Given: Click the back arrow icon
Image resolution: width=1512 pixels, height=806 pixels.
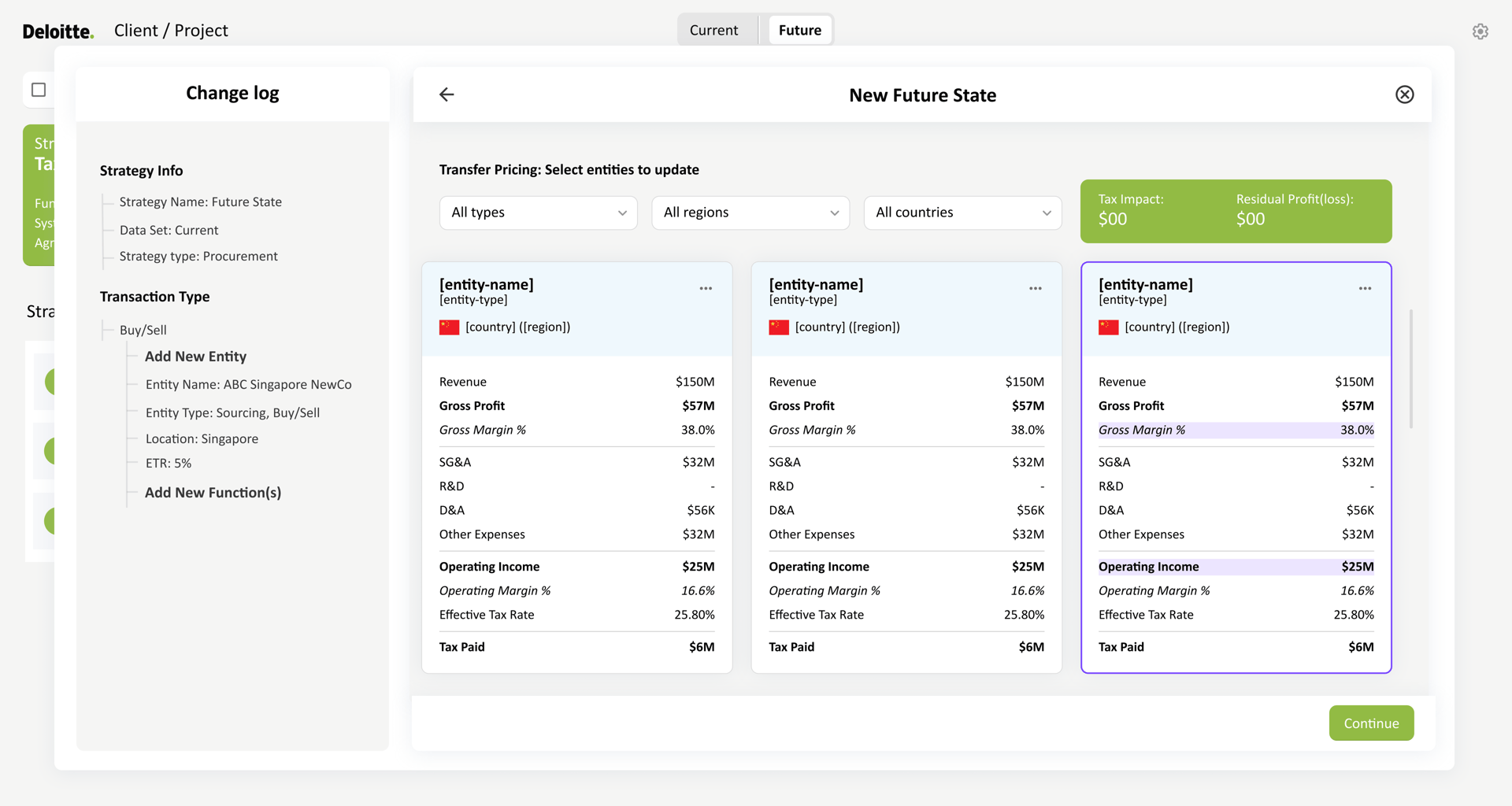Looking at the screenshot, I should coord(447,94).
